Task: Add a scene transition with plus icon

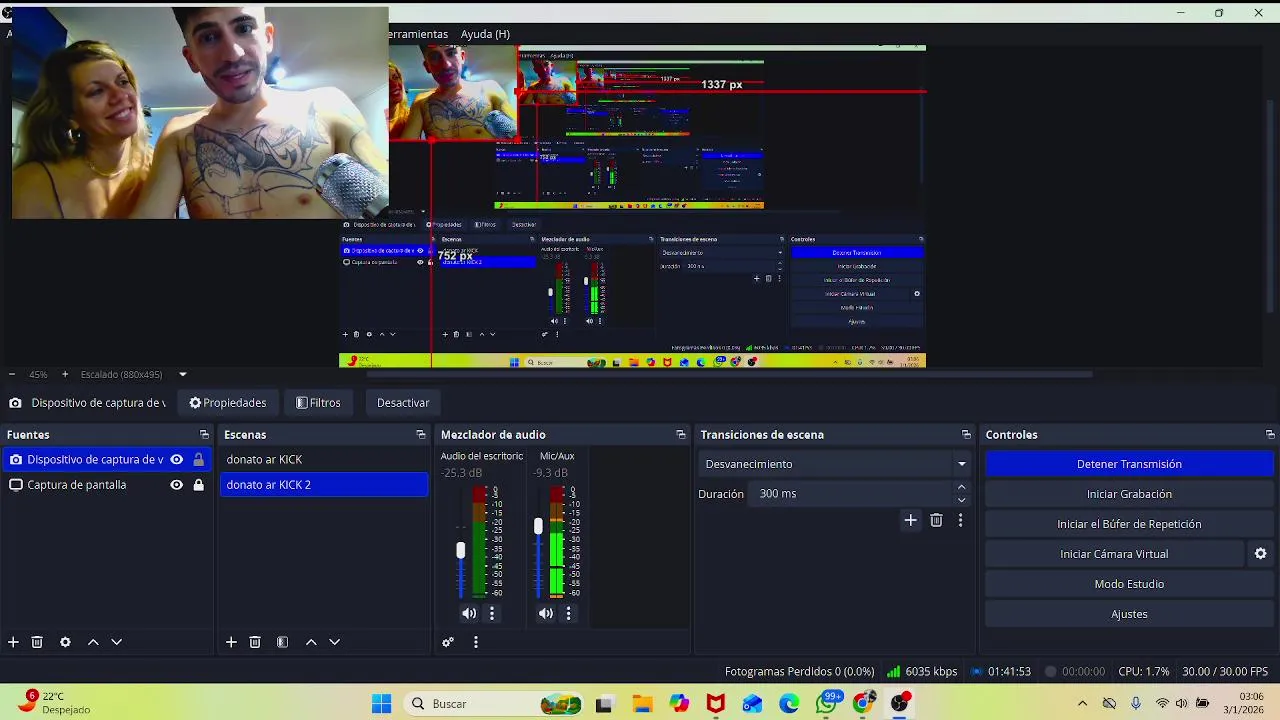Action: click(910, 520)
